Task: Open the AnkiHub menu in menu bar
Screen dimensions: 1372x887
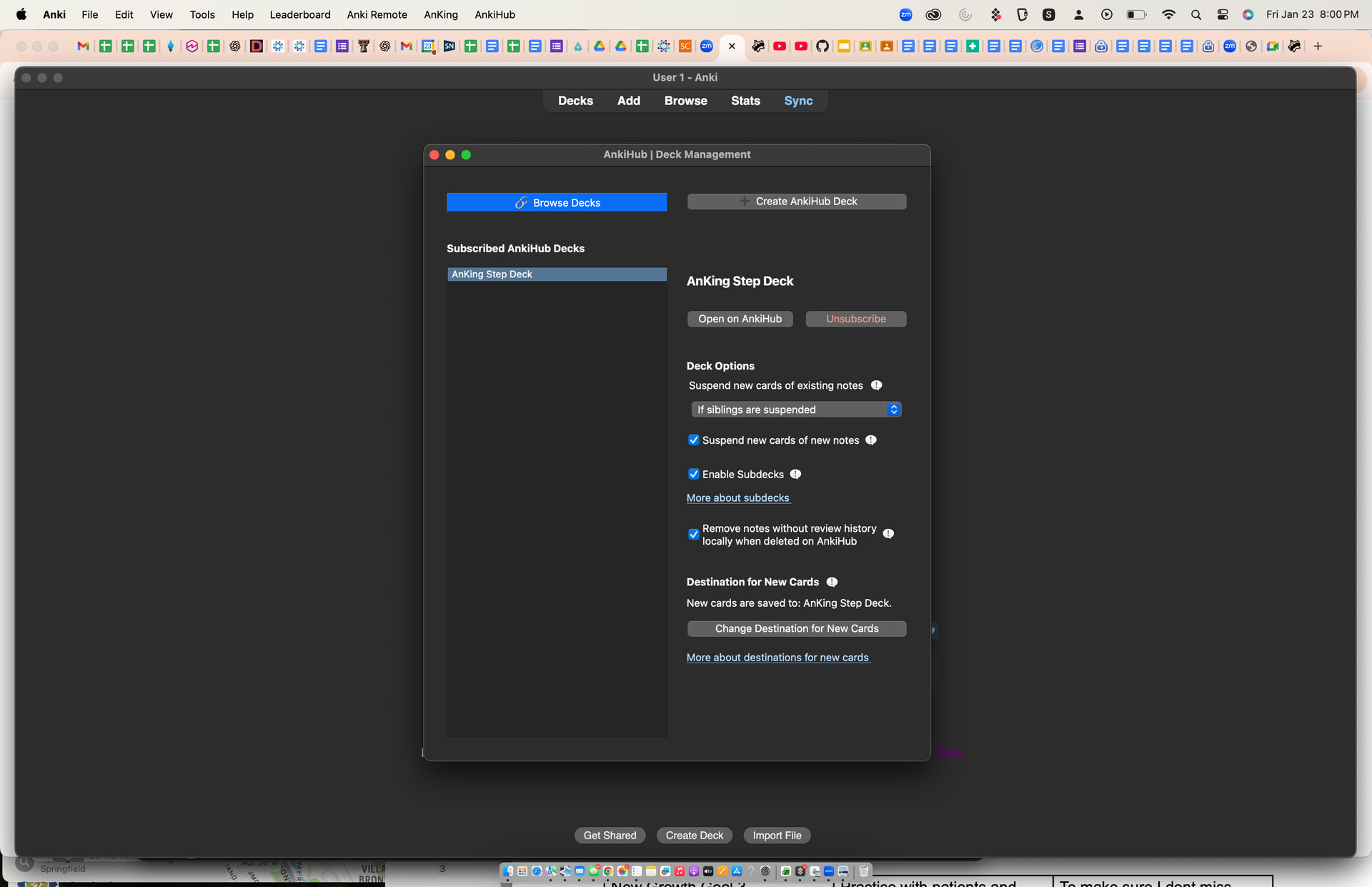Action: pos(494,14)
